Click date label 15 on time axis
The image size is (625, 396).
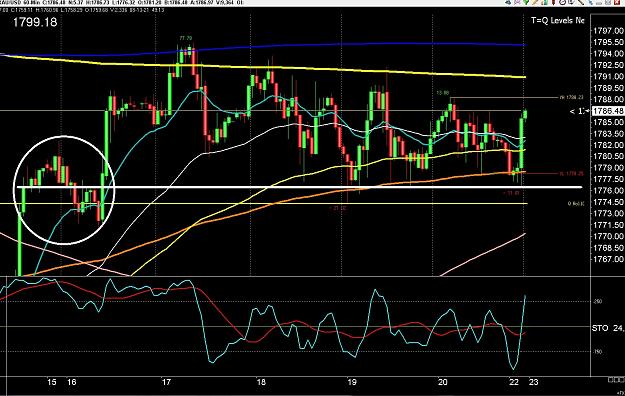52,382
